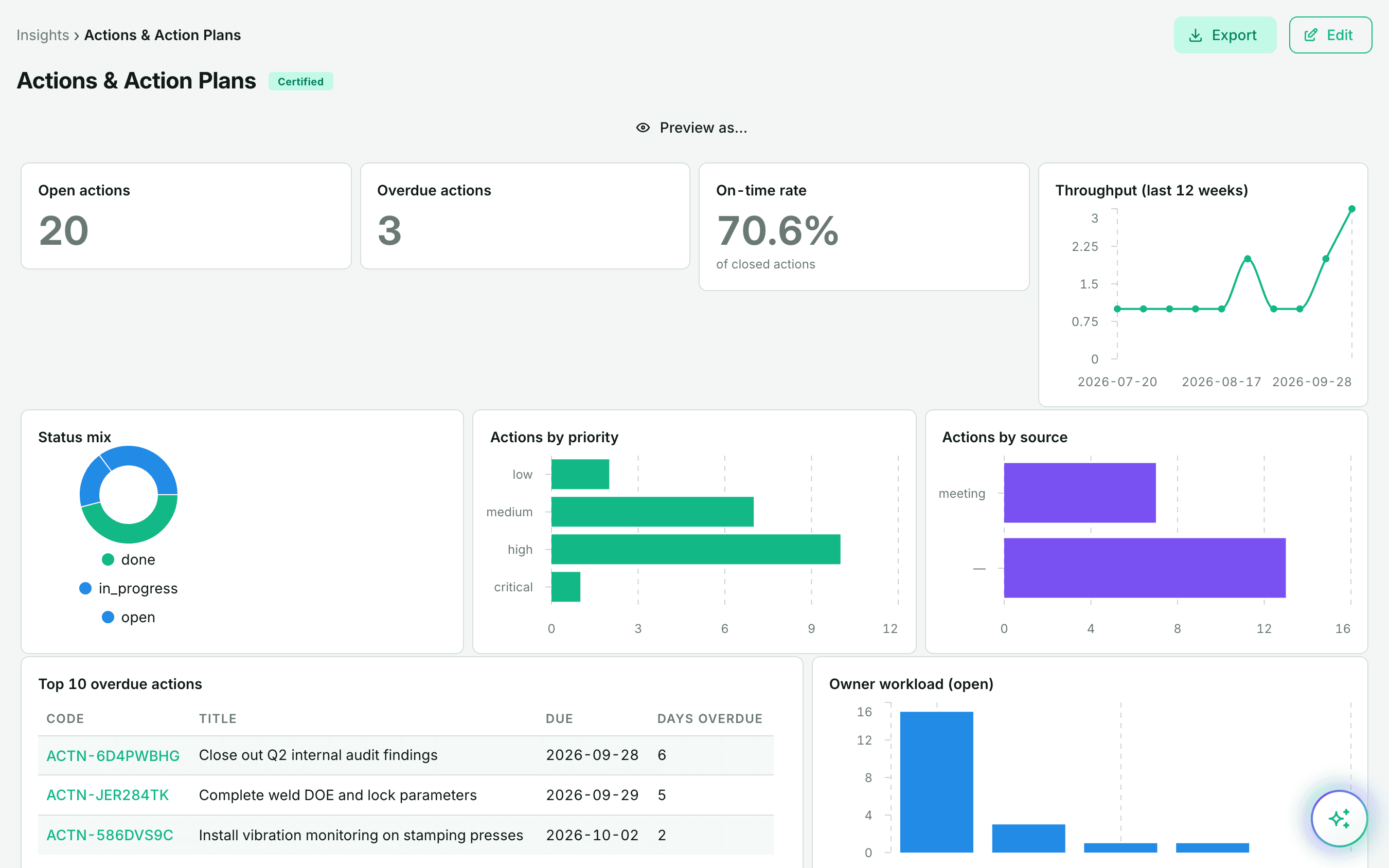Image resolution: width=1389 pixels, height=868 pixels.
Task: Sort table by TITLE column header
Action: 218,719
